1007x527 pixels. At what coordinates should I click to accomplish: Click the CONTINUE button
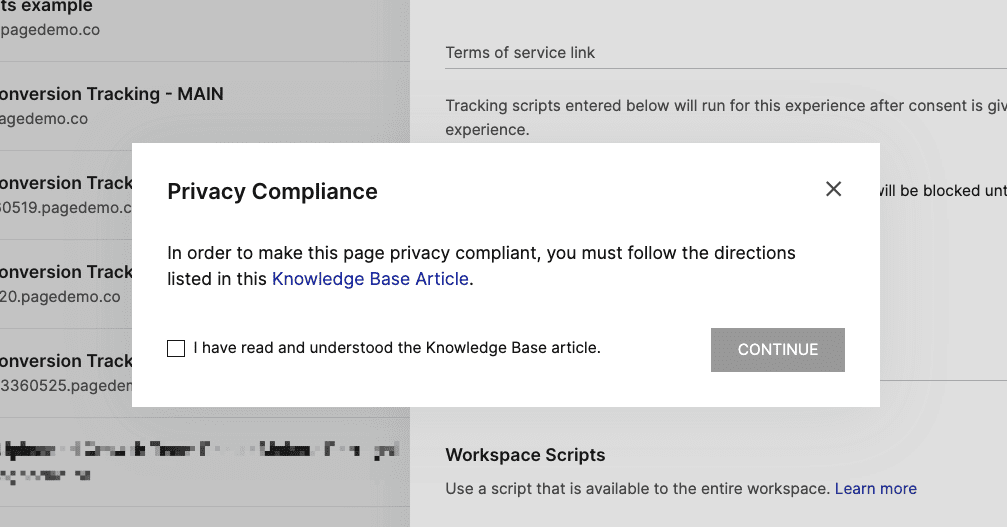777,350
